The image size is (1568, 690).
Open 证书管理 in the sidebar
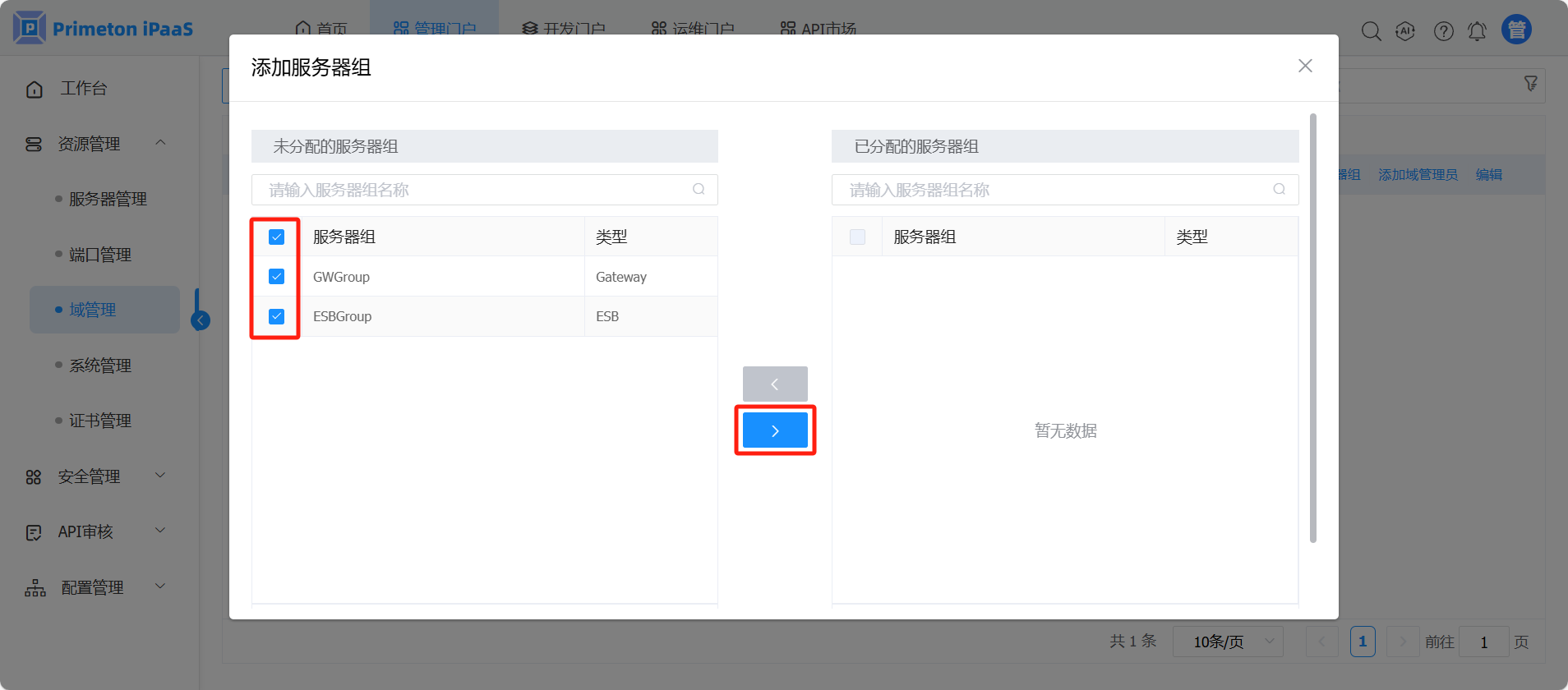(x=99, y=421)
